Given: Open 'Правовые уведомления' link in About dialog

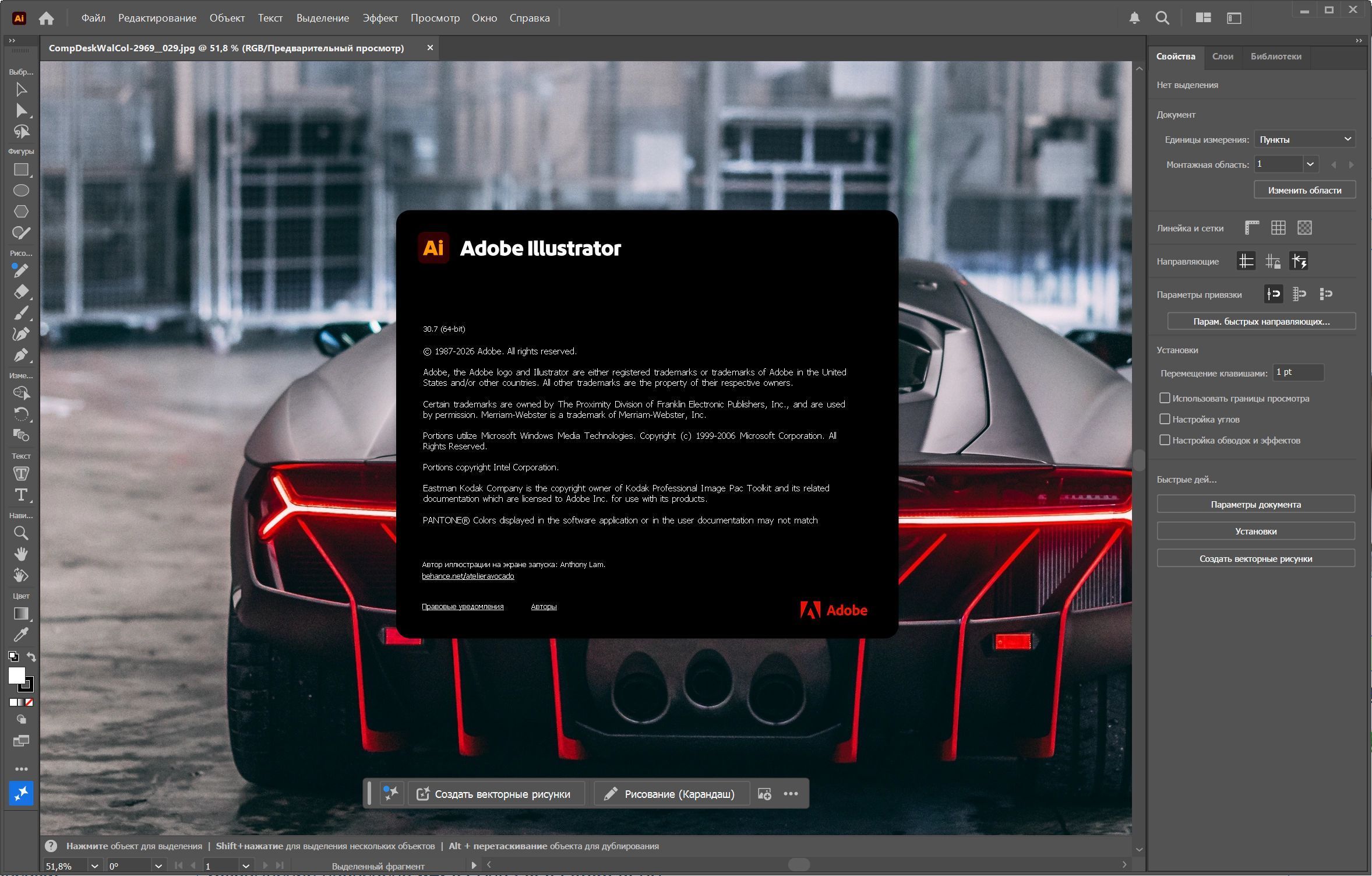Looking at the screenshot, I should [x=463, y=606].
